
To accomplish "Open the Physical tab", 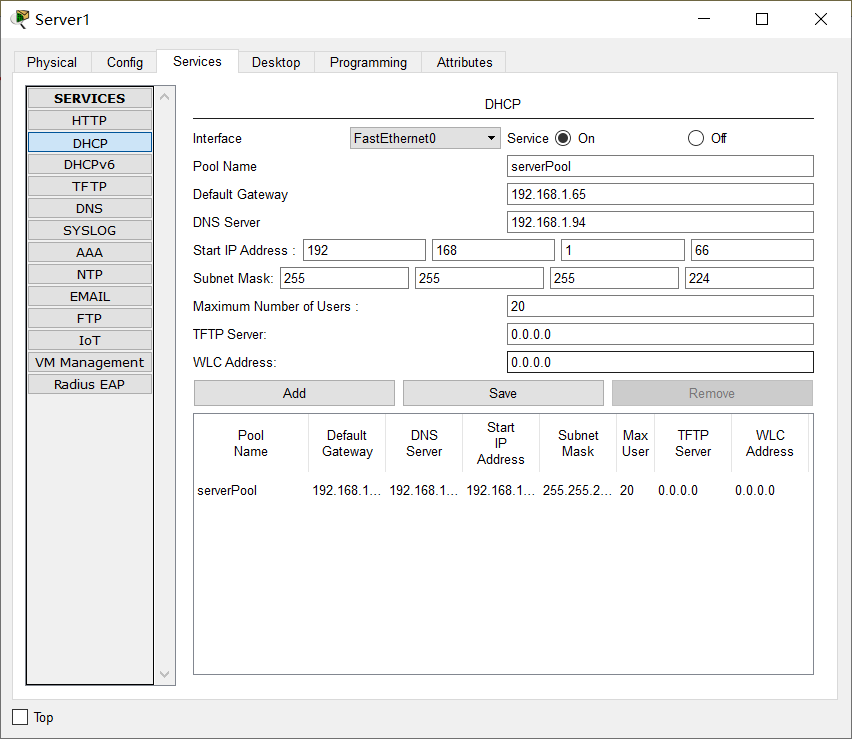I will pyautogui.click(x=52, y=62).
